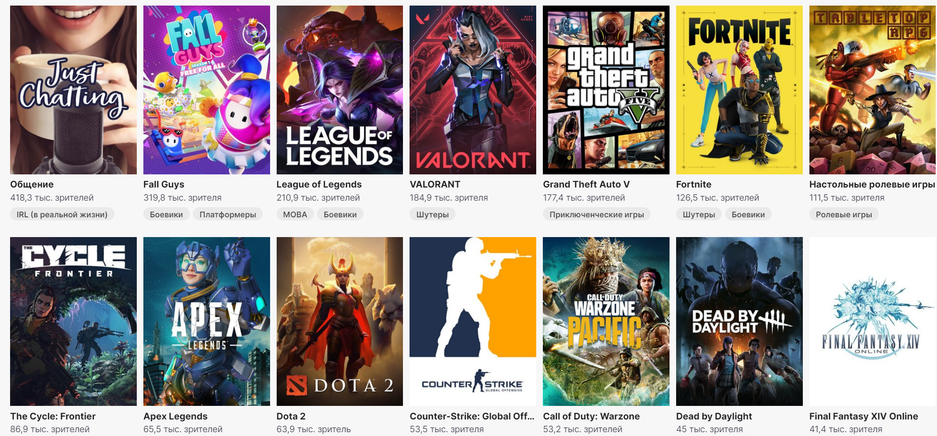This screenshot has width=937, height=436.
Task: Open the Grand Theft Auto V cover
Action: (x=606, y=90)
